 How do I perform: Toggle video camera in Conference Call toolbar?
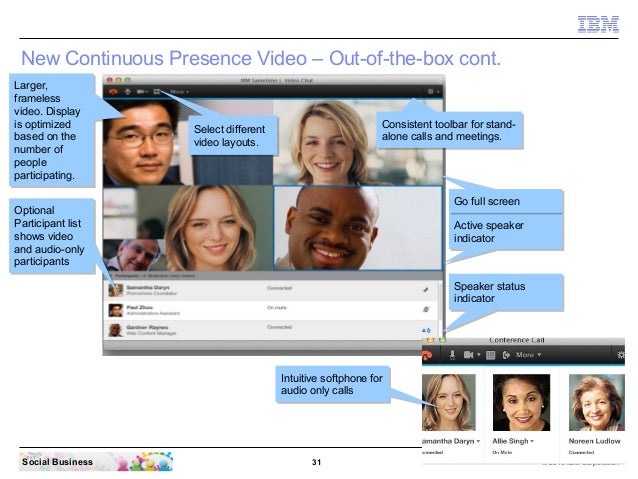(468, 355)
